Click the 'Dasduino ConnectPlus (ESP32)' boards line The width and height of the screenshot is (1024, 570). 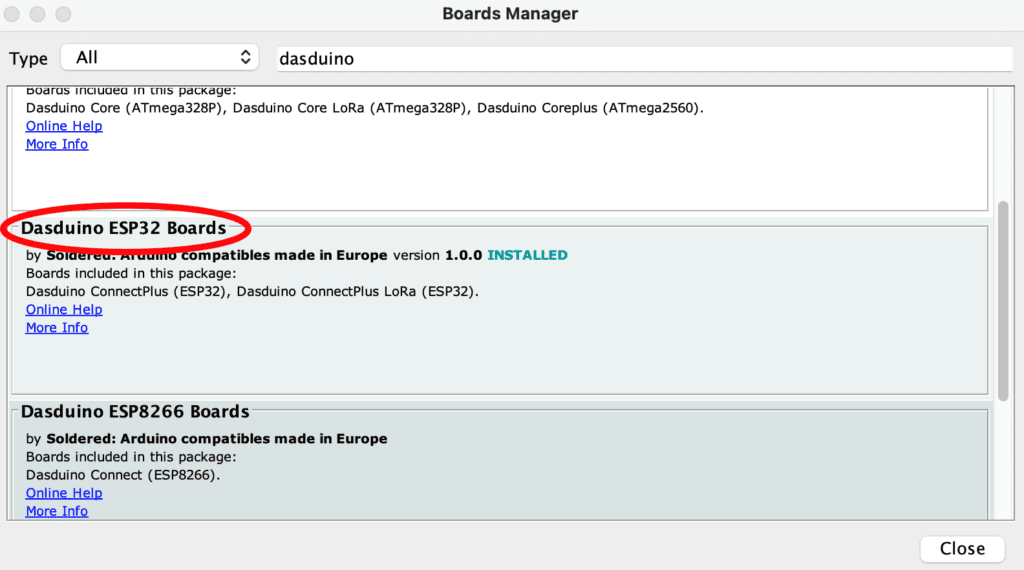coord(252,291)
